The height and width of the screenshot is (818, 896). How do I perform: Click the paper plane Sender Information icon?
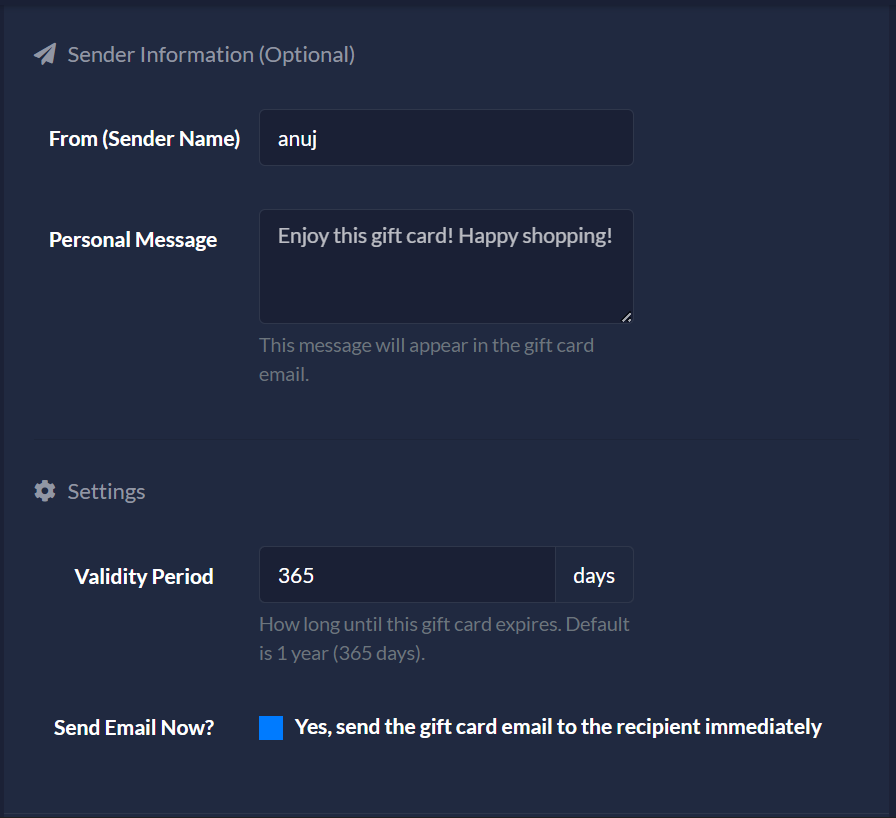coord(44,54)
